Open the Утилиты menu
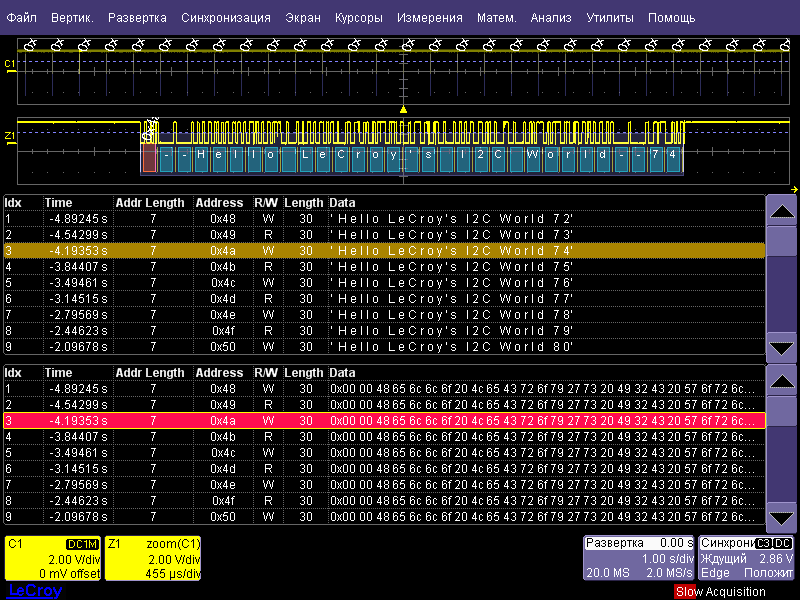The width and height of the screenshot is (800, 600). pos(610,18)
